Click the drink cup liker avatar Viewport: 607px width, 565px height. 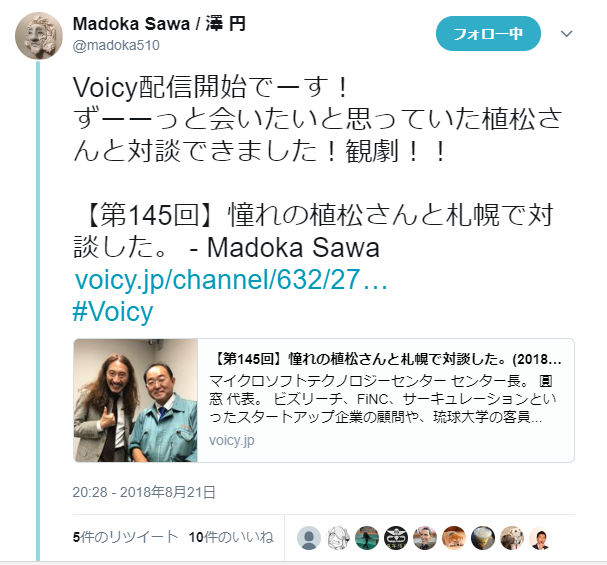(x=483, y=538)
